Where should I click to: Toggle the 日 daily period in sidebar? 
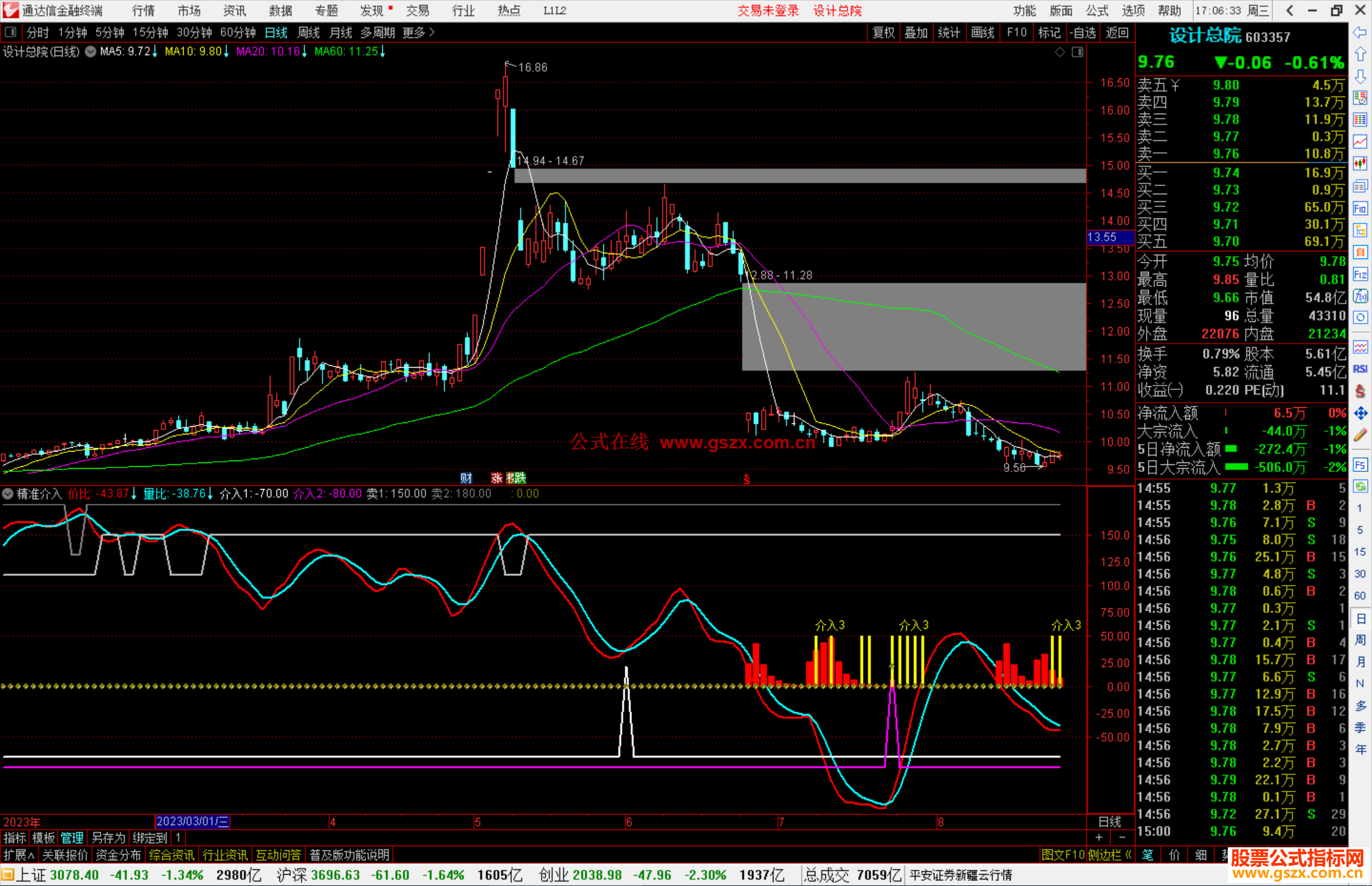[x=1360, y=619]
